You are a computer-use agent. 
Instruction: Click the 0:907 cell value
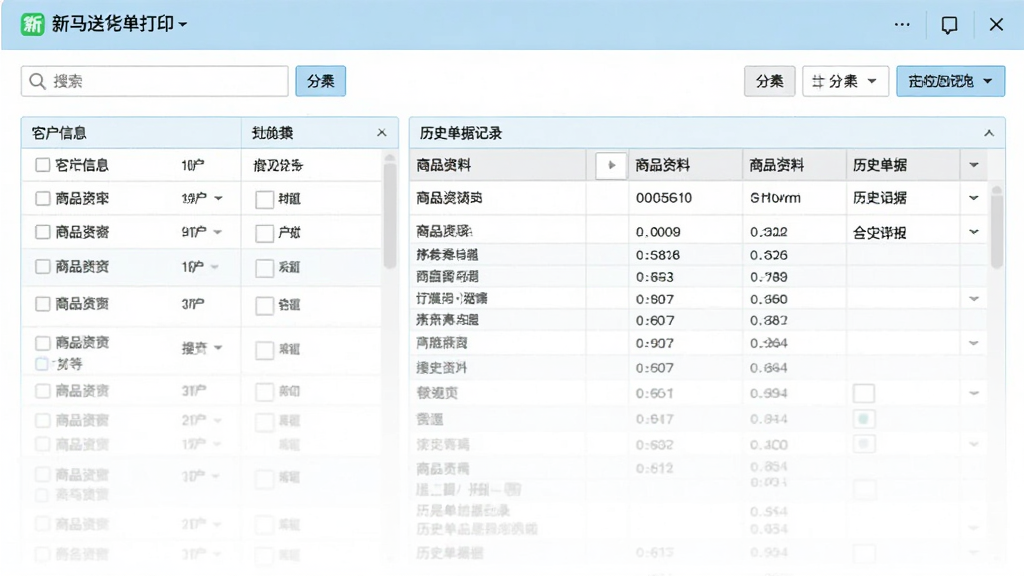654,343
